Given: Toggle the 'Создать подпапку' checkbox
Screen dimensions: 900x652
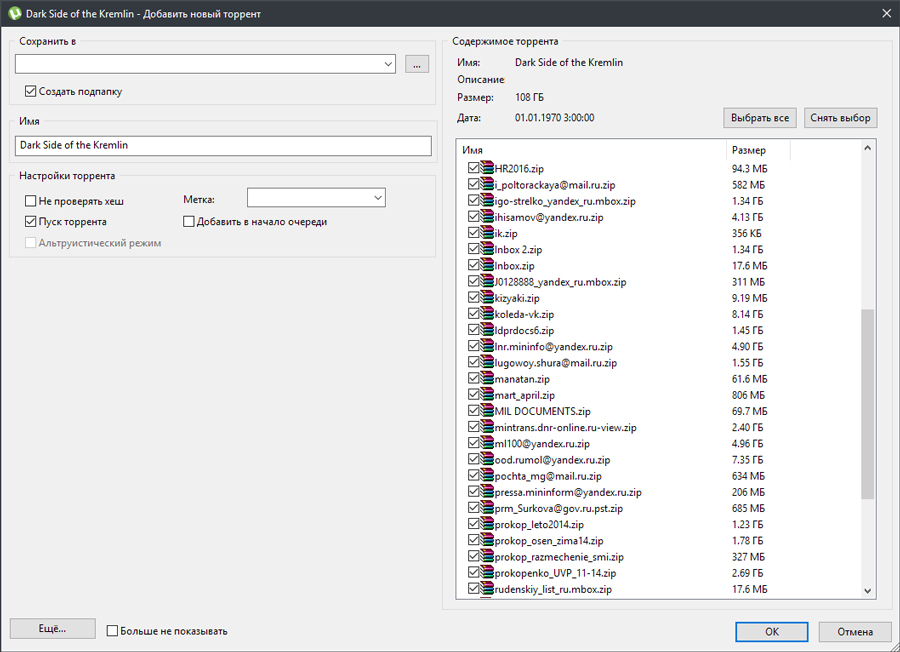Looking at the screenshot, I should click(x=31, y=92).
